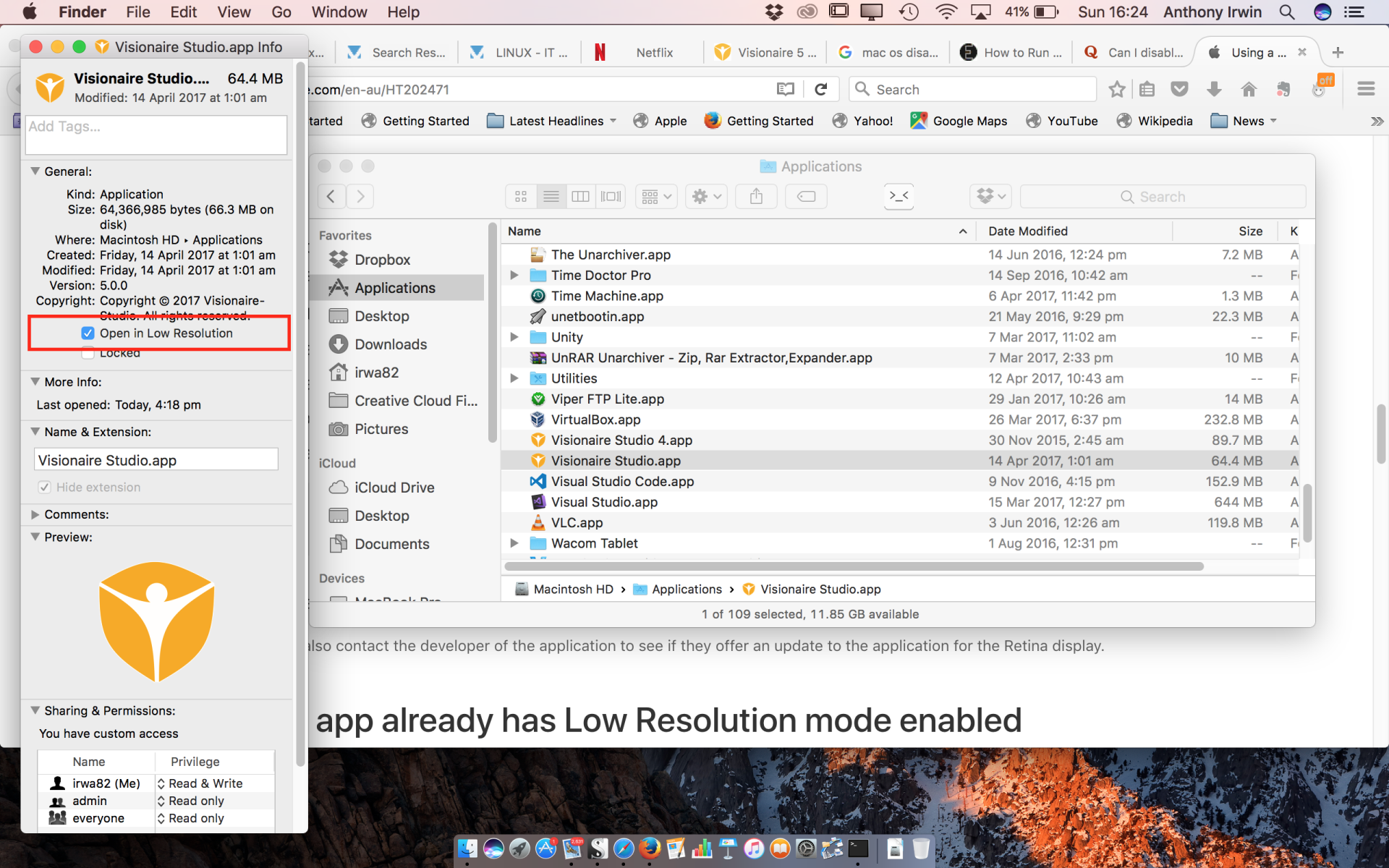
Task: Open the Pocket icon in browser toolbar
Action: pyautogui.click(x=1180, y=89)
